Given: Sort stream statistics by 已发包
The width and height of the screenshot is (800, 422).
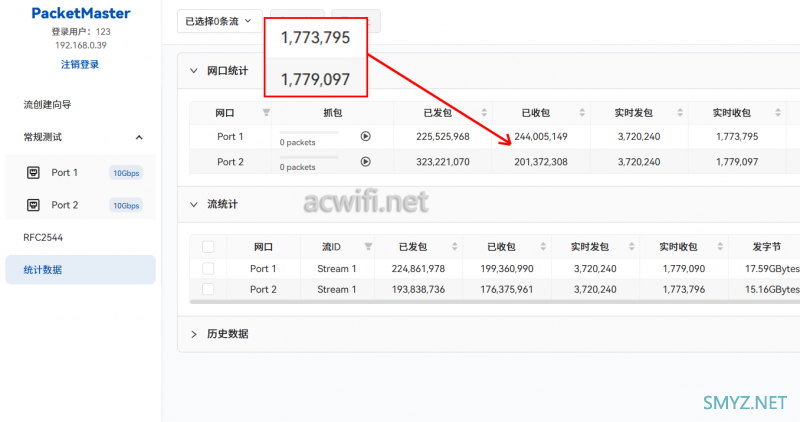Looking at the screenshot, I should [454, 247].
